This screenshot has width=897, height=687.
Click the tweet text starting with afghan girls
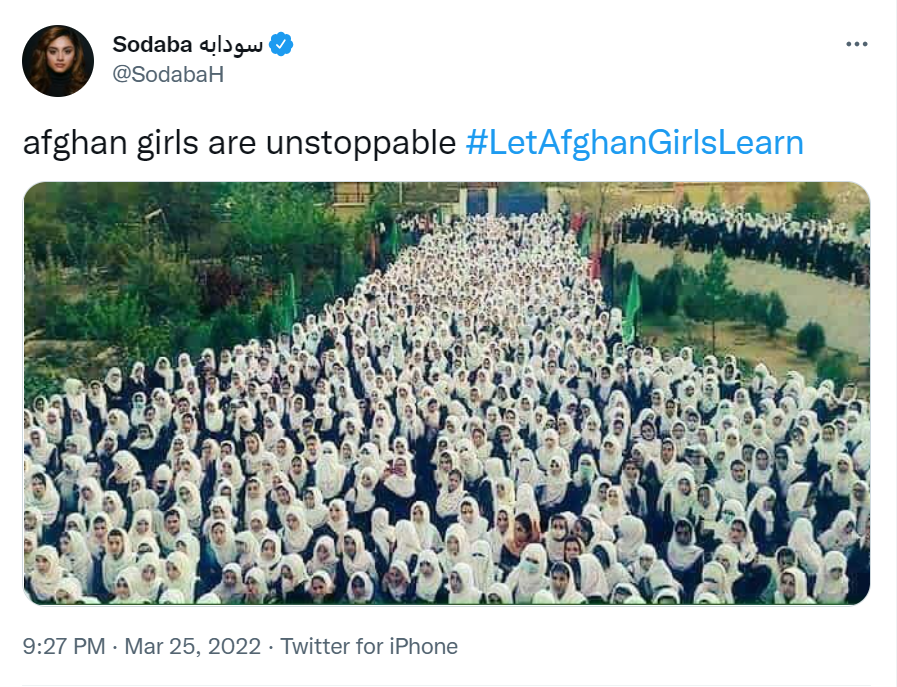(240, 143)
